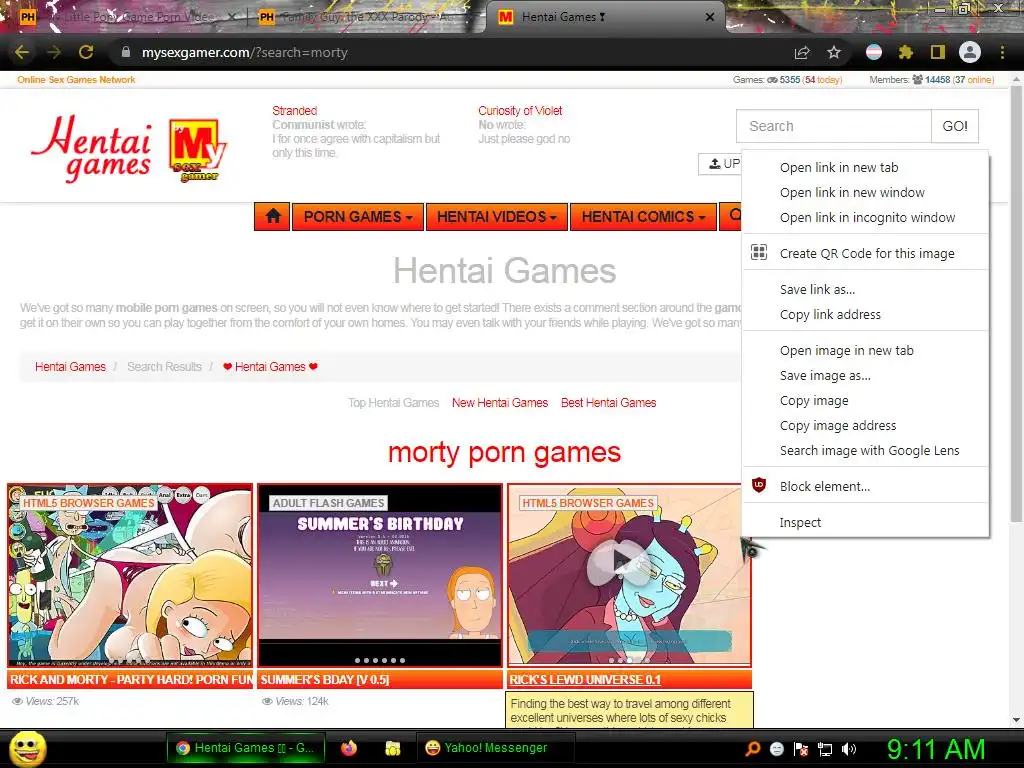Viewport: 1024px width, 768px height.
Task: Click the padlock site info icon
Action: pos(125,53)
